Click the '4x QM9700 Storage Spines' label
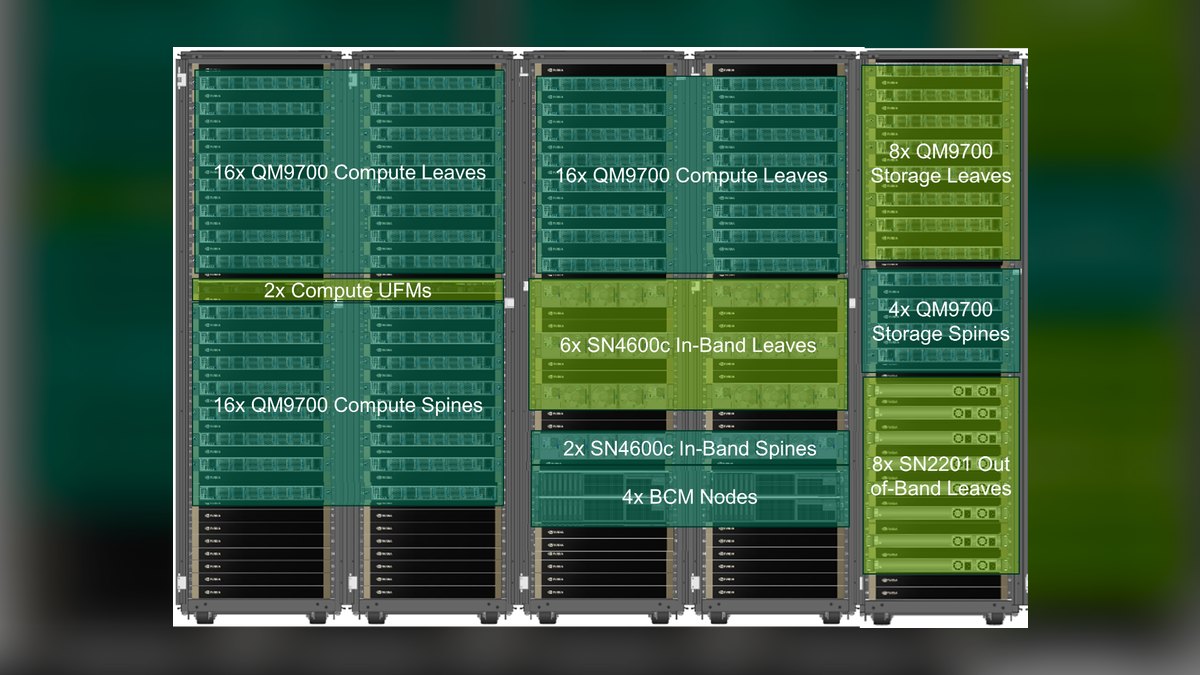Screen dimensions: 1200x675 tap(941, 322)
